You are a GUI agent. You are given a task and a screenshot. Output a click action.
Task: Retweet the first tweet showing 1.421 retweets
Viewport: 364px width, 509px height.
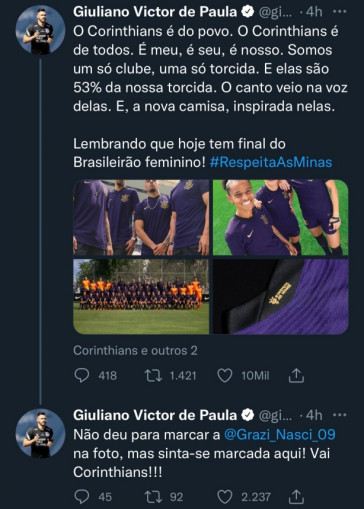tap(153, 376)
